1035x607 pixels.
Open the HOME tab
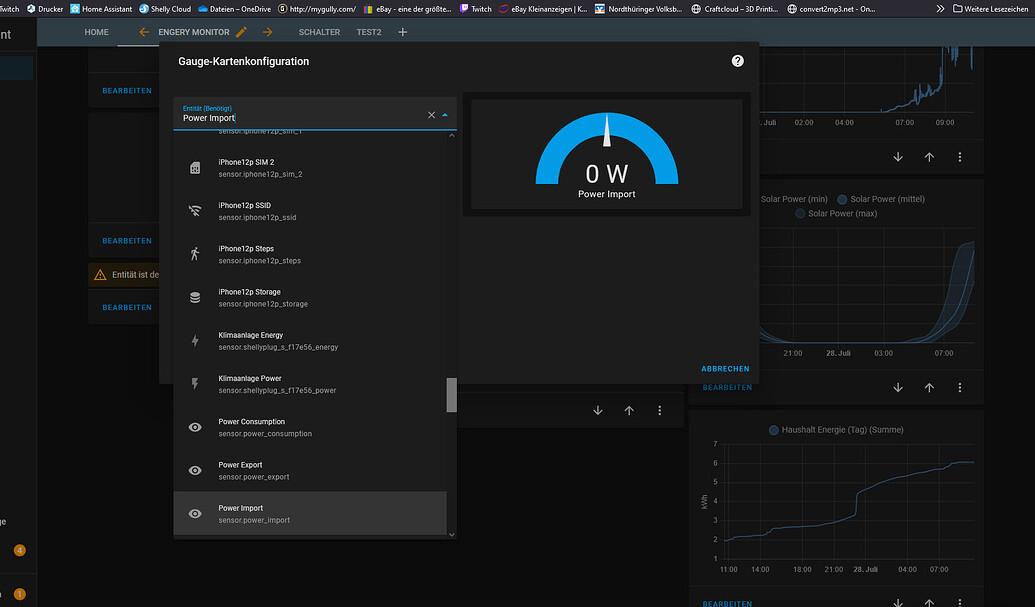tap(97, 32)
